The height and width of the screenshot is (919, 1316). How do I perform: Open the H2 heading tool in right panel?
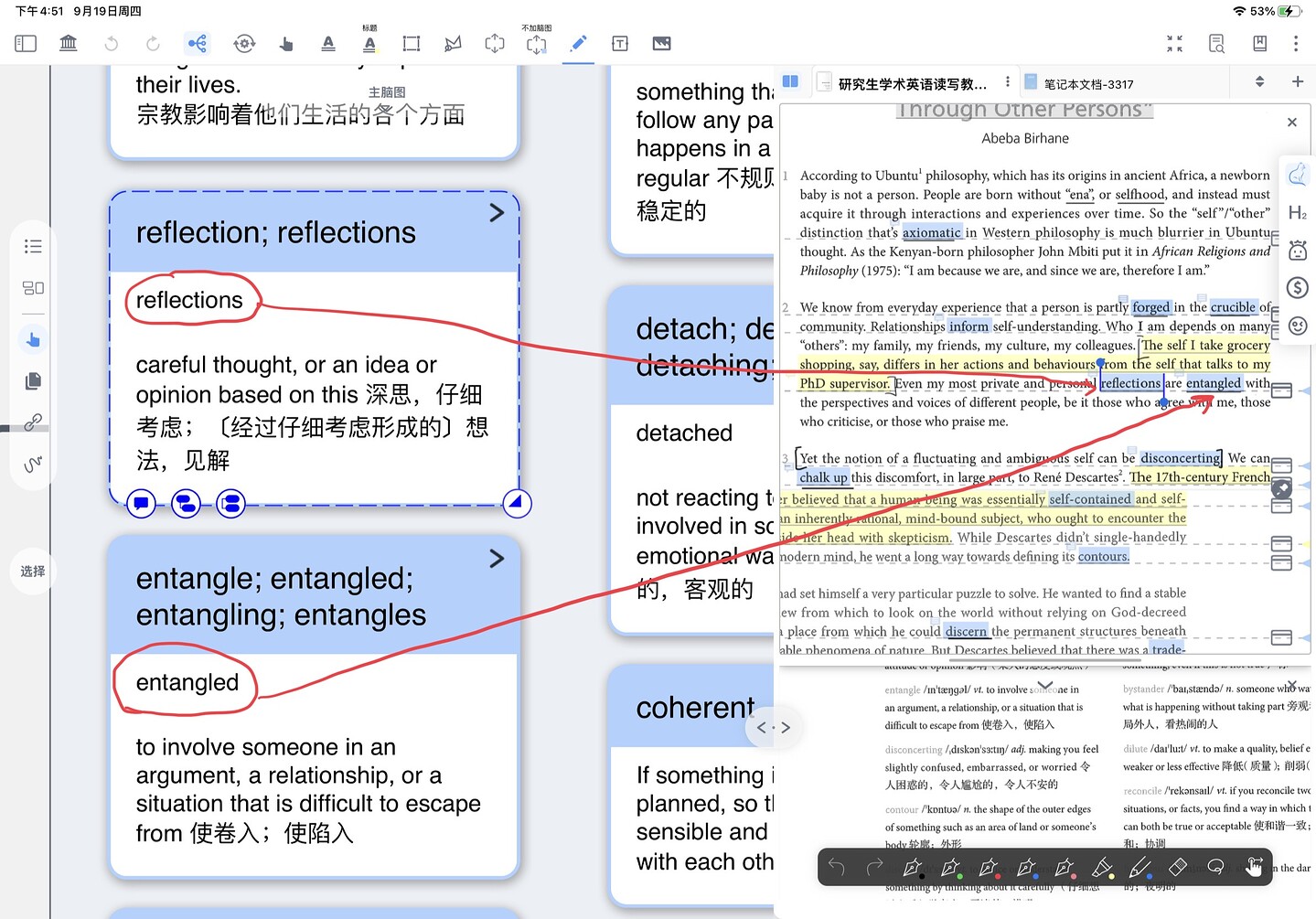point(1297,213)
